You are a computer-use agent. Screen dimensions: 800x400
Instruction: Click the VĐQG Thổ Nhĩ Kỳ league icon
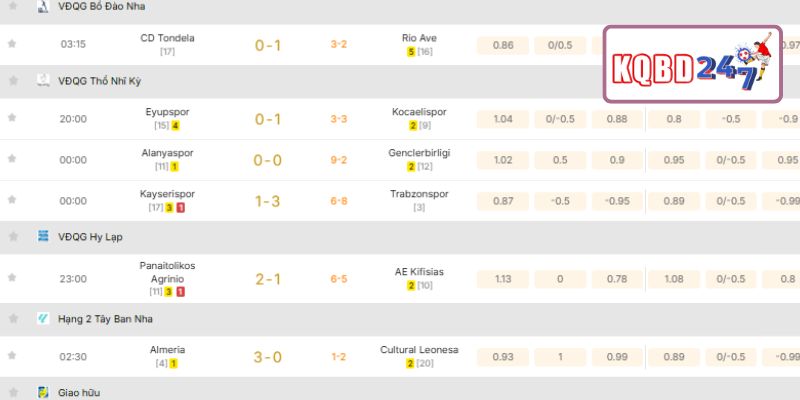click(43, 78)
